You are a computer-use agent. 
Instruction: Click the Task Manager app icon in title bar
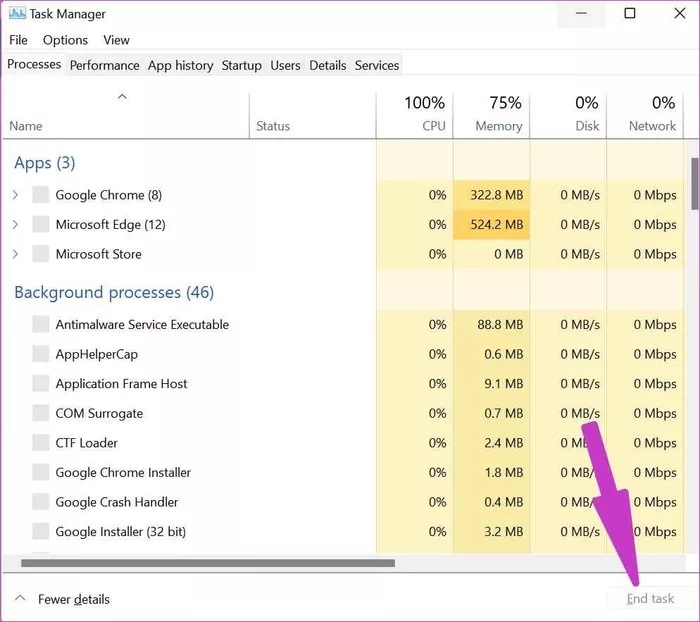(17, 14)
